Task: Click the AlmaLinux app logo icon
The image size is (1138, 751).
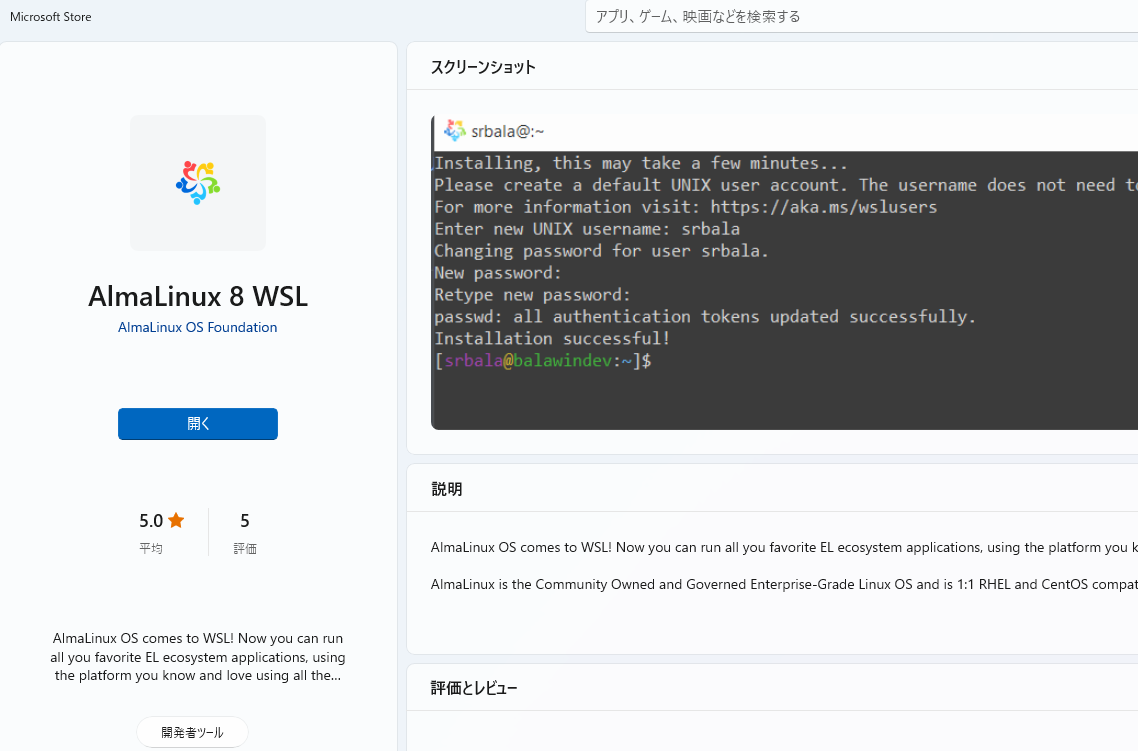Action: [x=198, y=182]
